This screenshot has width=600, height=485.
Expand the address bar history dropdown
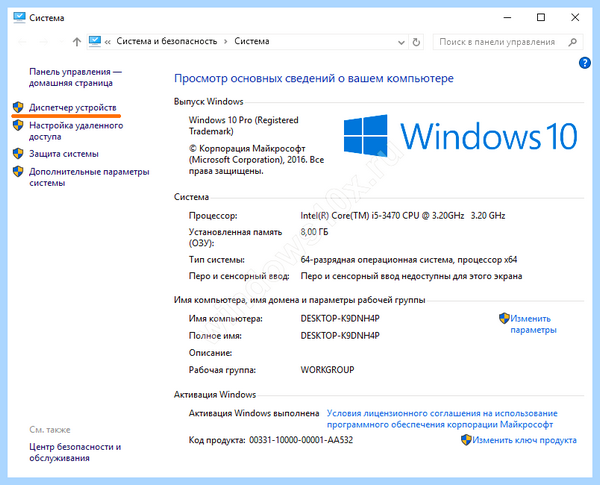[x=401, y=42]
